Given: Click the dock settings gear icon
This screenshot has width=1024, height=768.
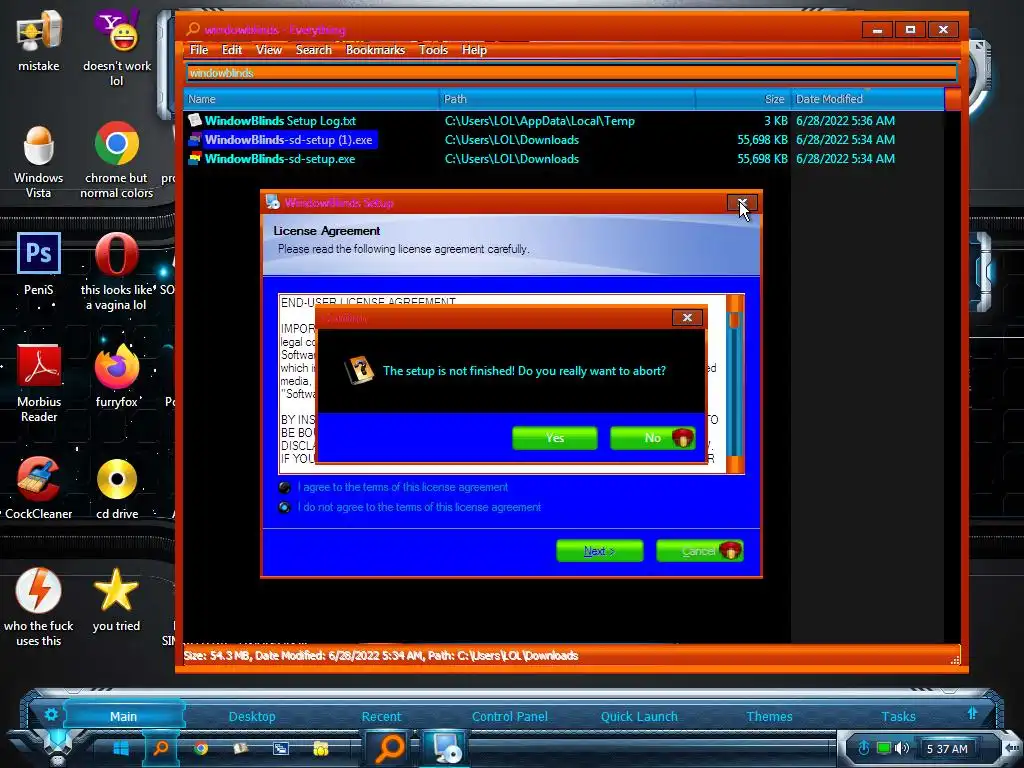Looking at the screenshot, I should click(x=51, y=714).
